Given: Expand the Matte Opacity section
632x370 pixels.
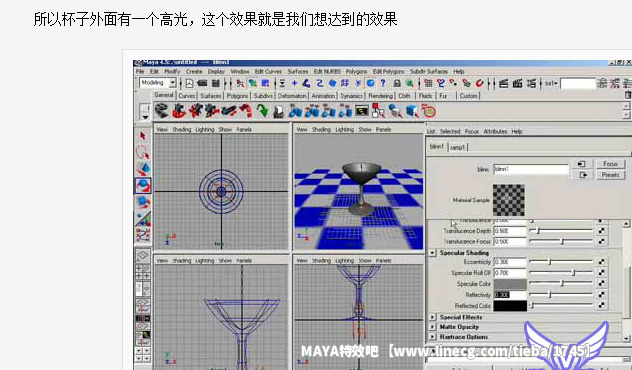Looking at the screenshot, I should [432, 327].
